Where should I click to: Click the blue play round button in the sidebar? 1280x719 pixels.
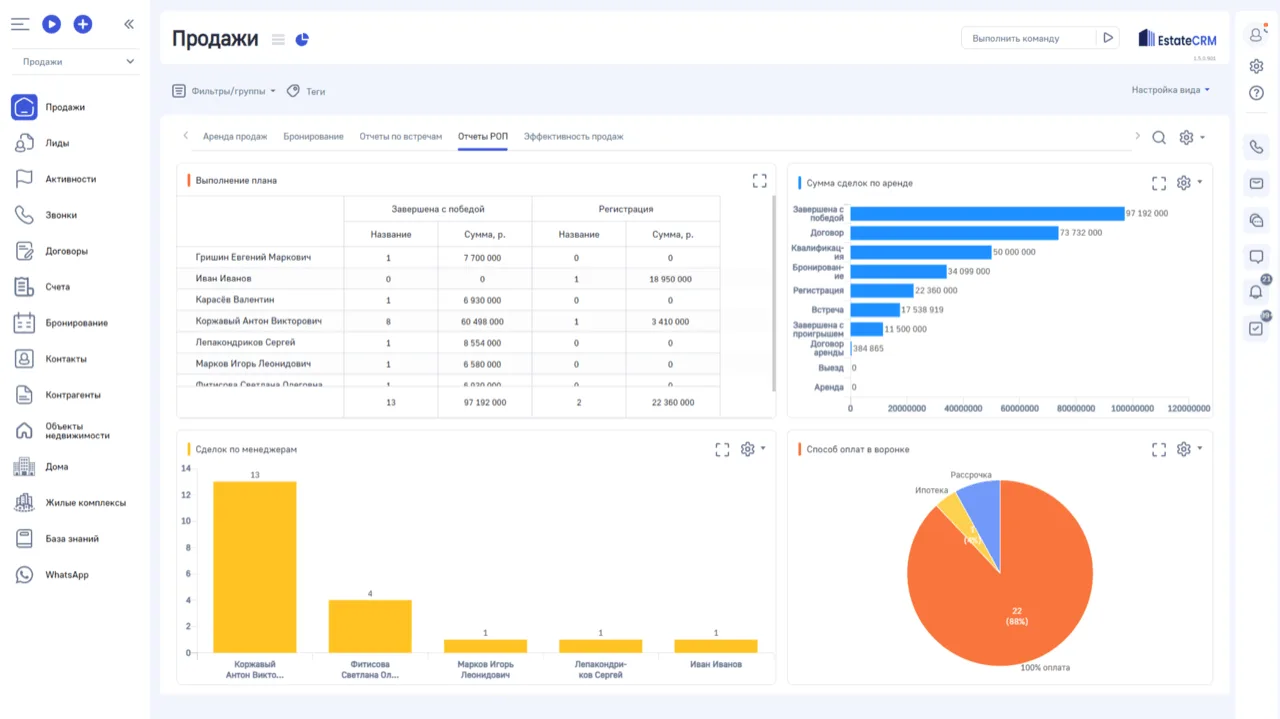[51, 24]
